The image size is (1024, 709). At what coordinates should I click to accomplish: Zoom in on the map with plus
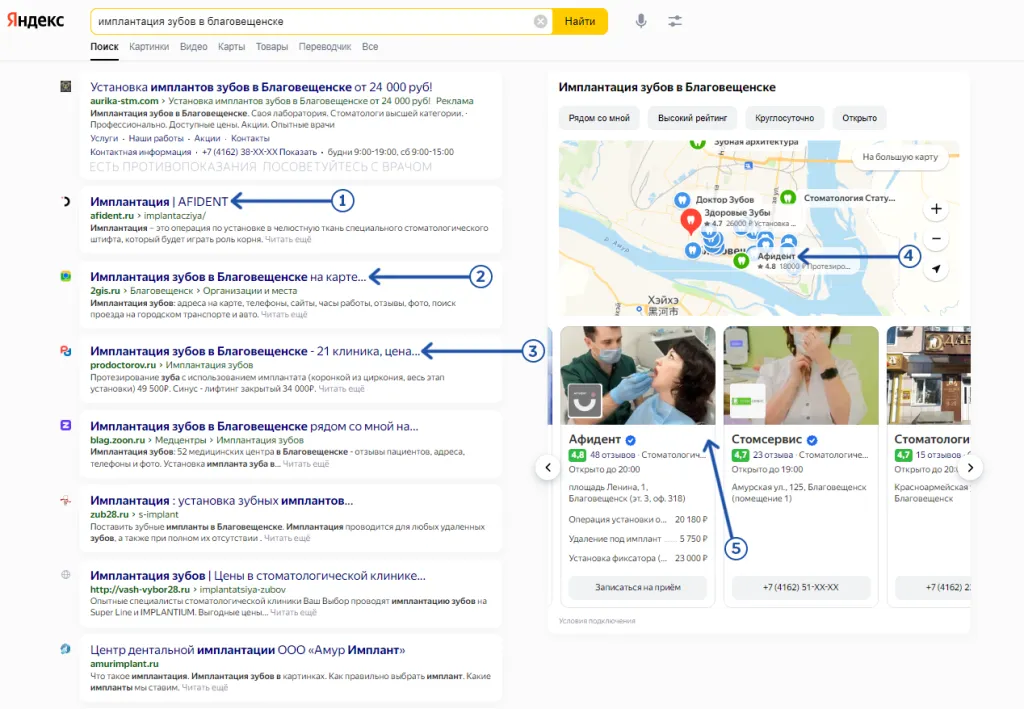tap(936, 209)
